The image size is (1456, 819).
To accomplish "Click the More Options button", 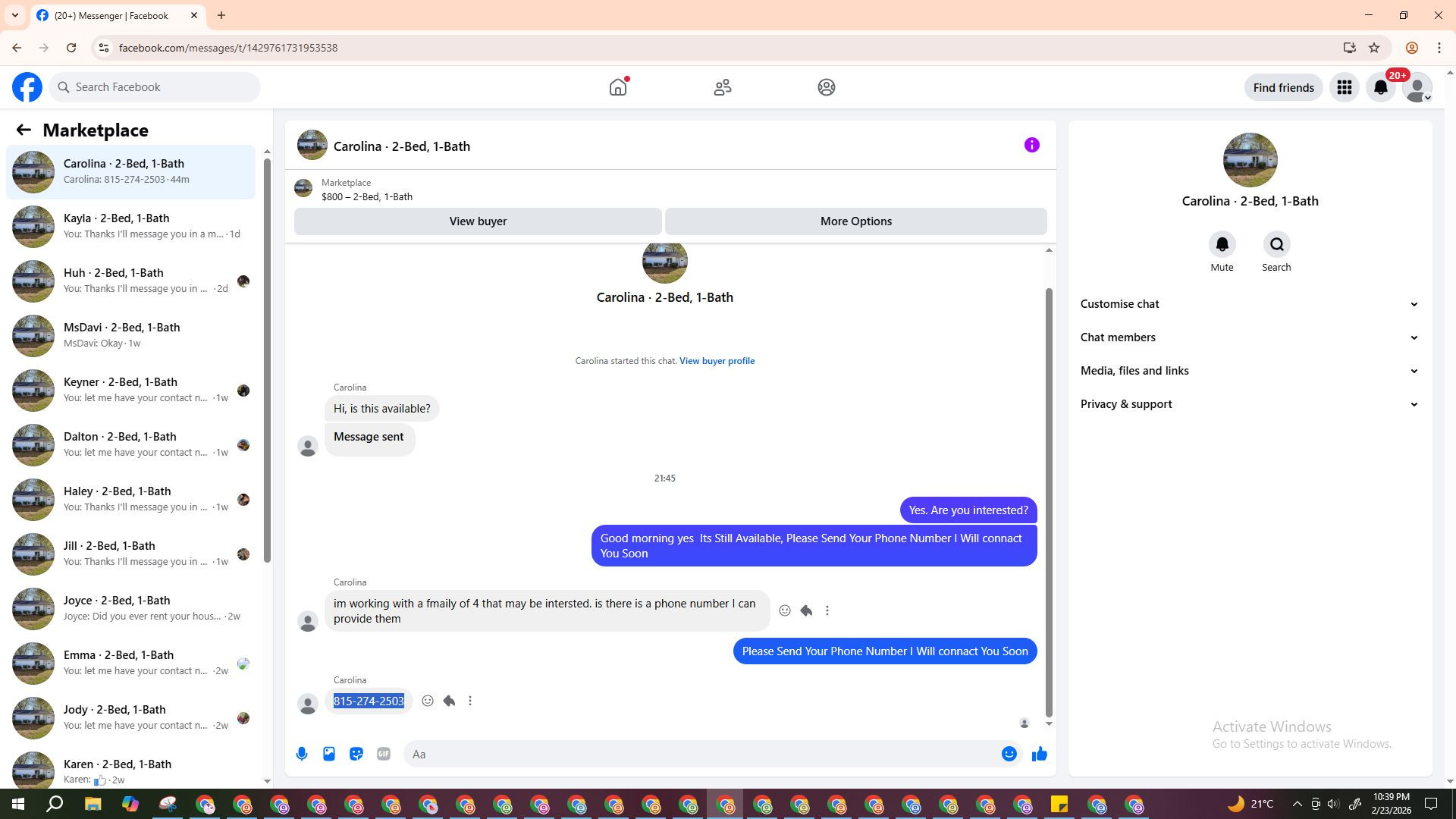I will pyautogui.click(x=855, y=221).
